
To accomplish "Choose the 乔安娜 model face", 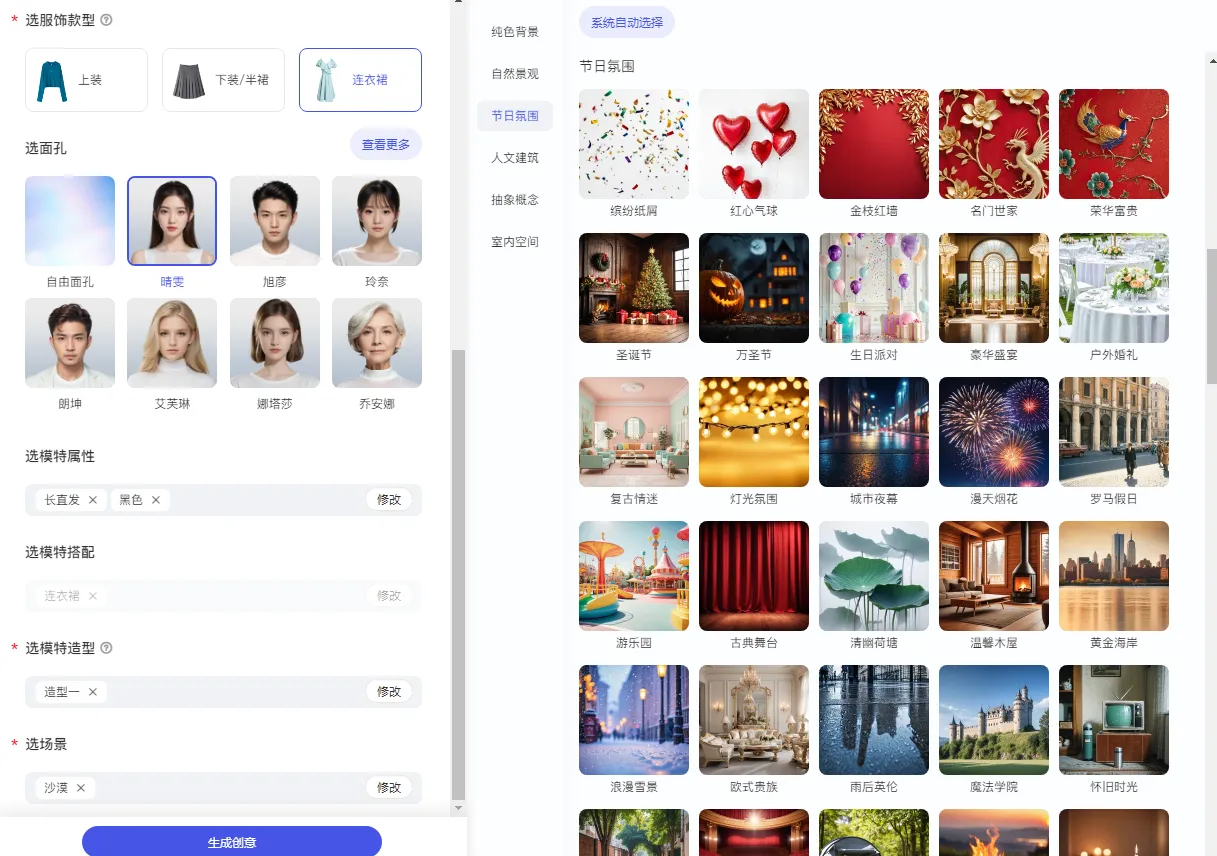I will (x=377, y=343).
